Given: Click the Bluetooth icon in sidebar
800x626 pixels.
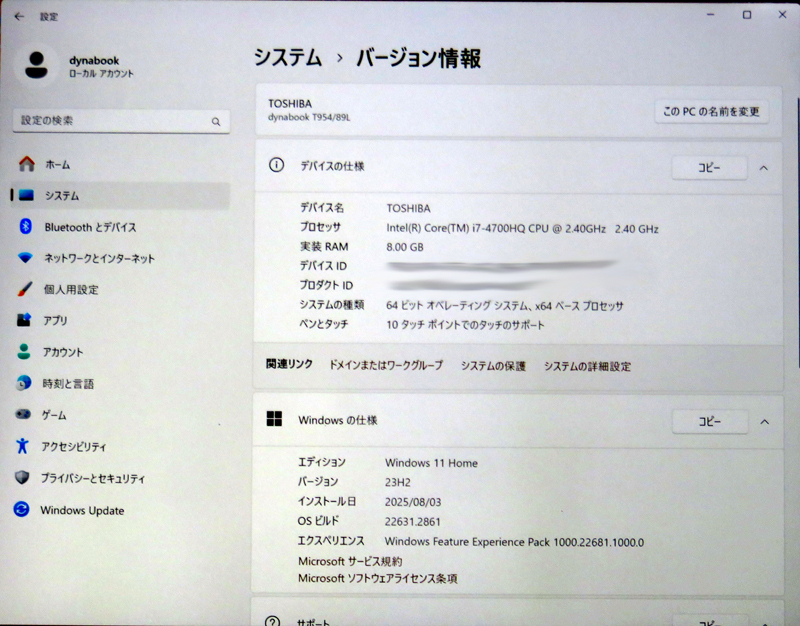Looking at the screenshot, I should 26,226.
